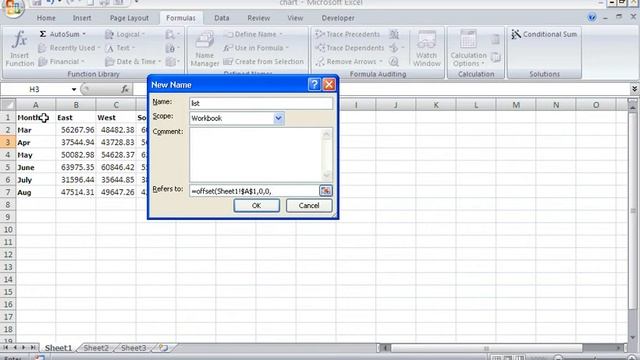Switch to the Data tab

pyautogui.click(x=222, y=18)
